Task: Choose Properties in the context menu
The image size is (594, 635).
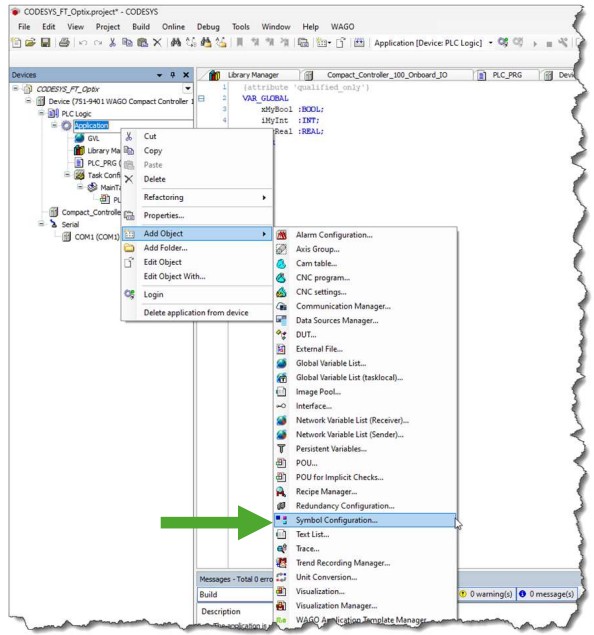Action: (x=198, y=215)
